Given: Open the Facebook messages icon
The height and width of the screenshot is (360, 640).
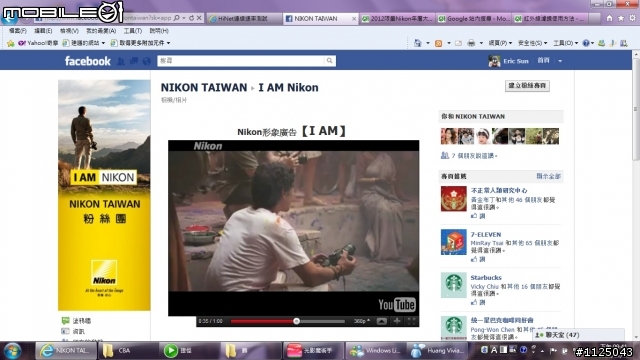Looking at the screenshot, I should (133, 61).
